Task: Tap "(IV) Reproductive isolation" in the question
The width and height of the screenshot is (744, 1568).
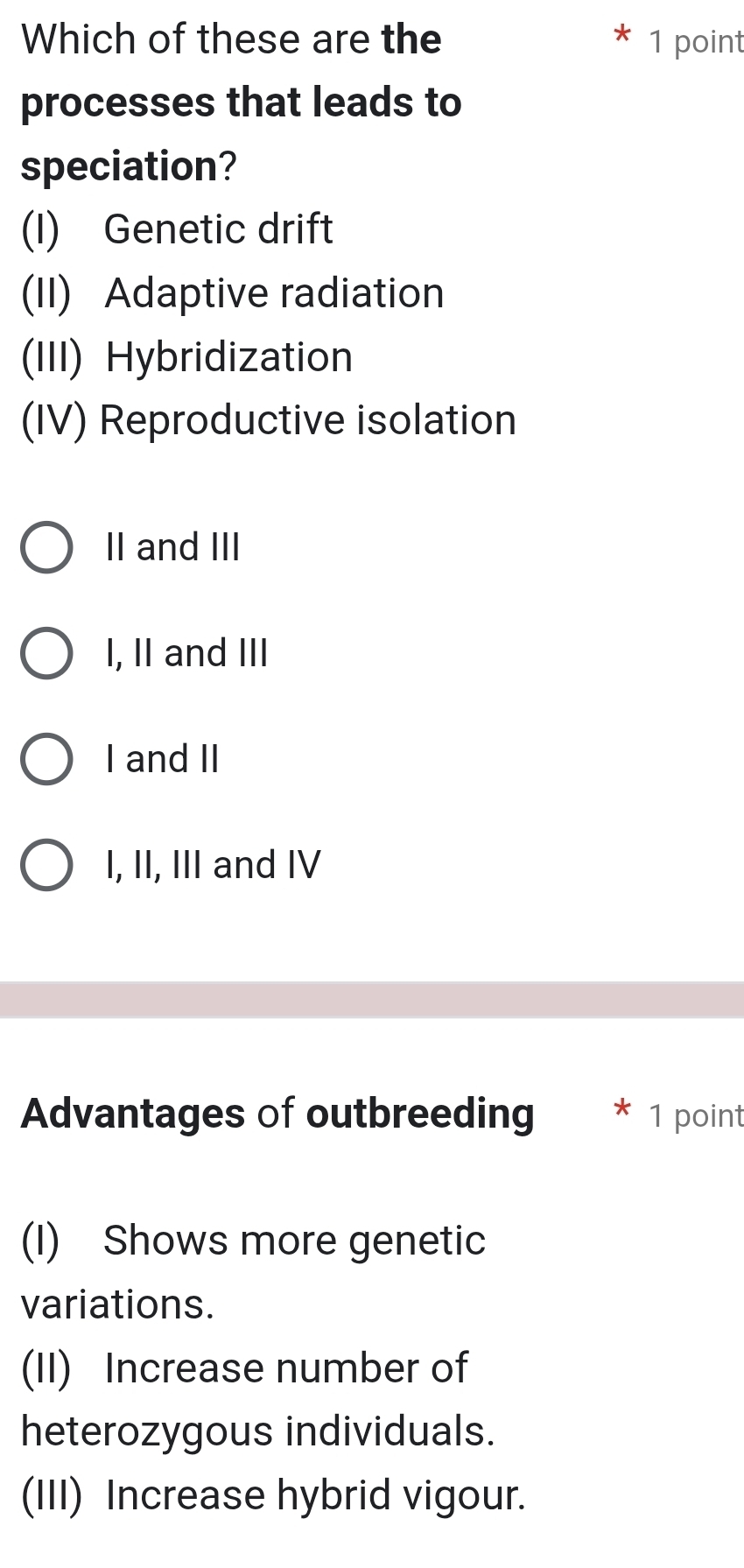Action: click(x=268, y=420)
